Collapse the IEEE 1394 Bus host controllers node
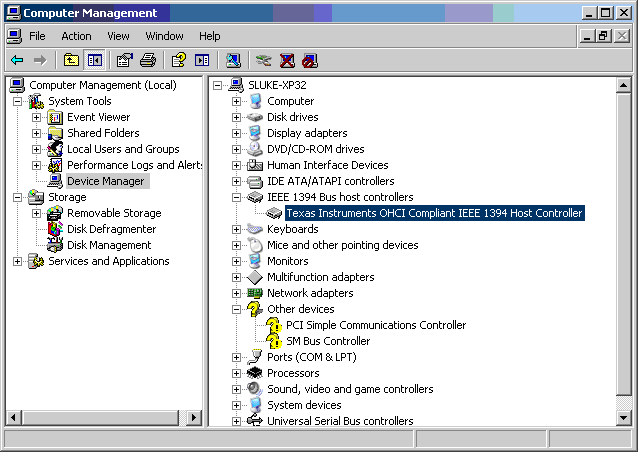Screen dimensions: 638x452 (x=237, y=197)
